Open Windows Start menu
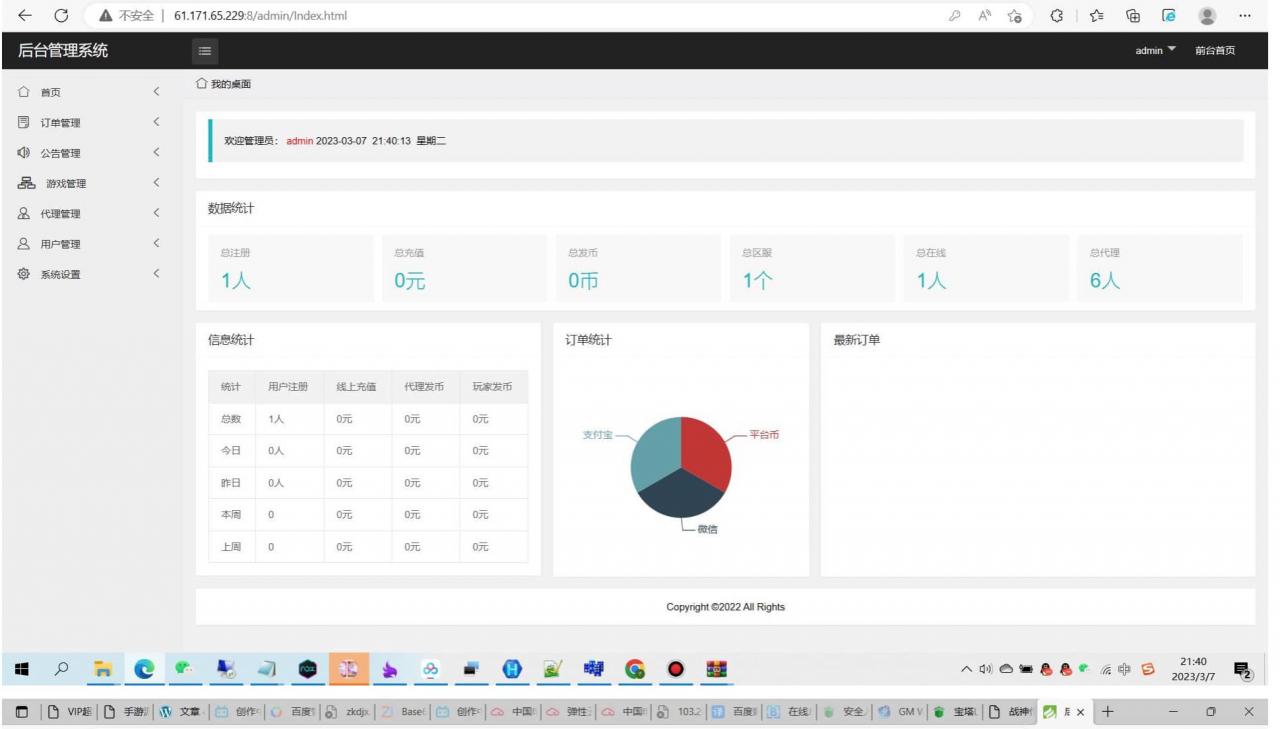This screenshot has width=1280, height=729. tap(22, 670)
